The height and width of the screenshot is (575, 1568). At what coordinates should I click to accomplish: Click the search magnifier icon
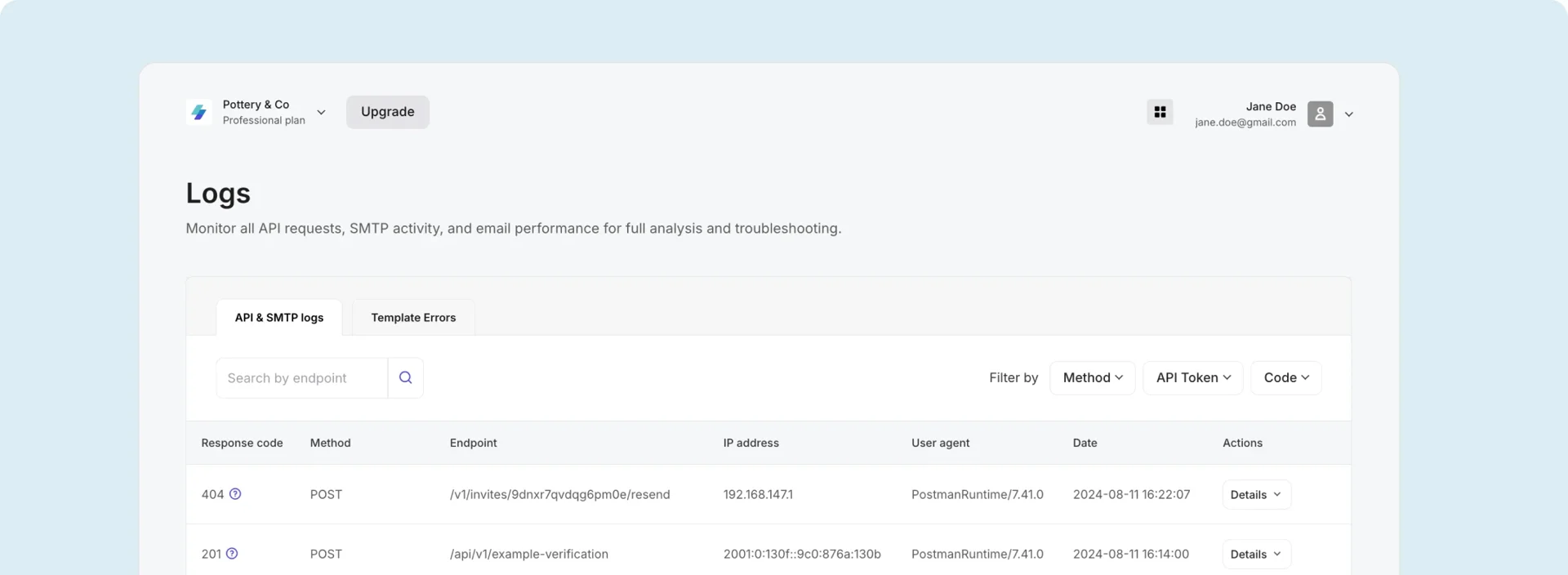click(x=405, y=377)
